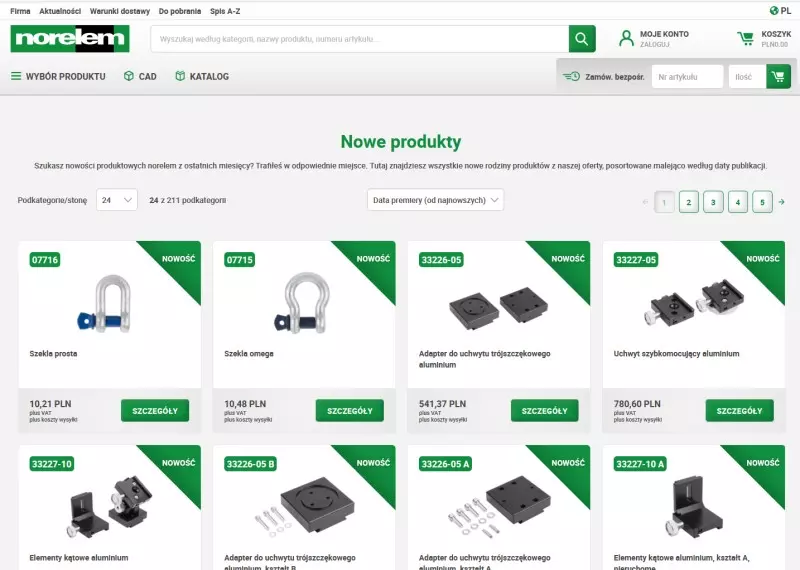Open the Moje Konto user icon
Screen dimensions: 800x570
tap(627, 39)
